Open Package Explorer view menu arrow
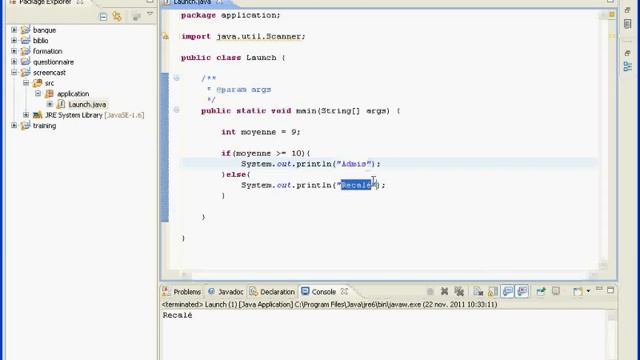Screen dimensions: 640x360 150,14
